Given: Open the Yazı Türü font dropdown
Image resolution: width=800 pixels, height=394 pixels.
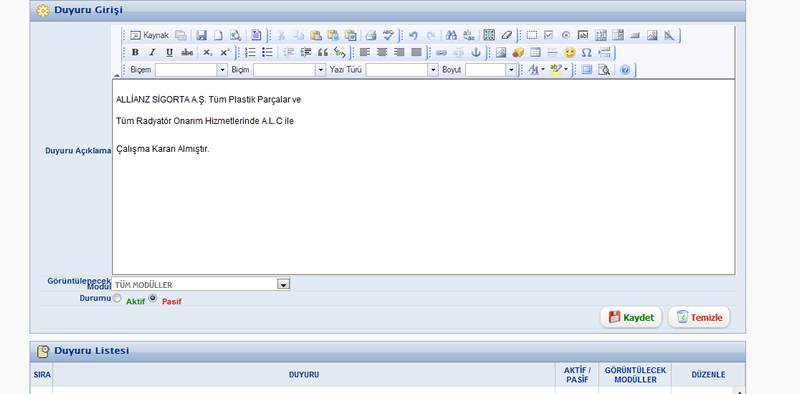Looking at the screenshot, I should [x=433, y=70].
